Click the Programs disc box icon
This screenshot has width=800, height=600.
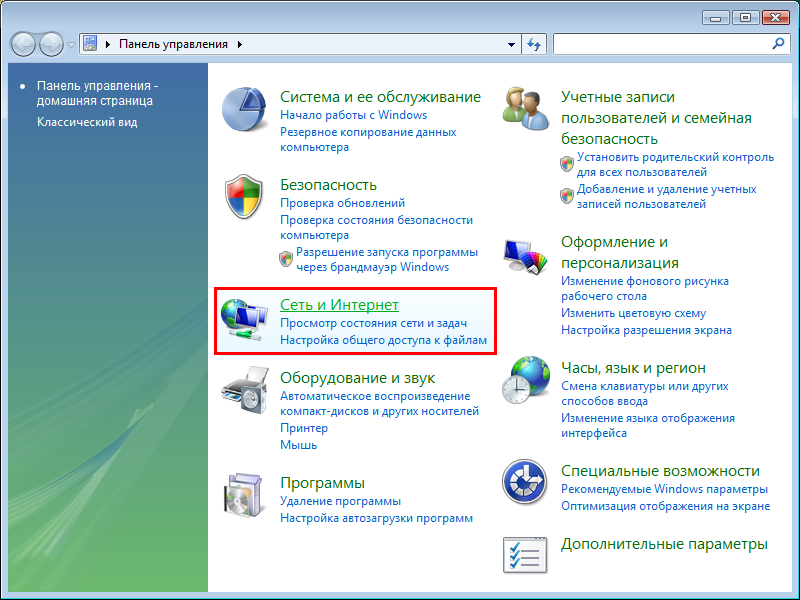click(x=244, y=495)
